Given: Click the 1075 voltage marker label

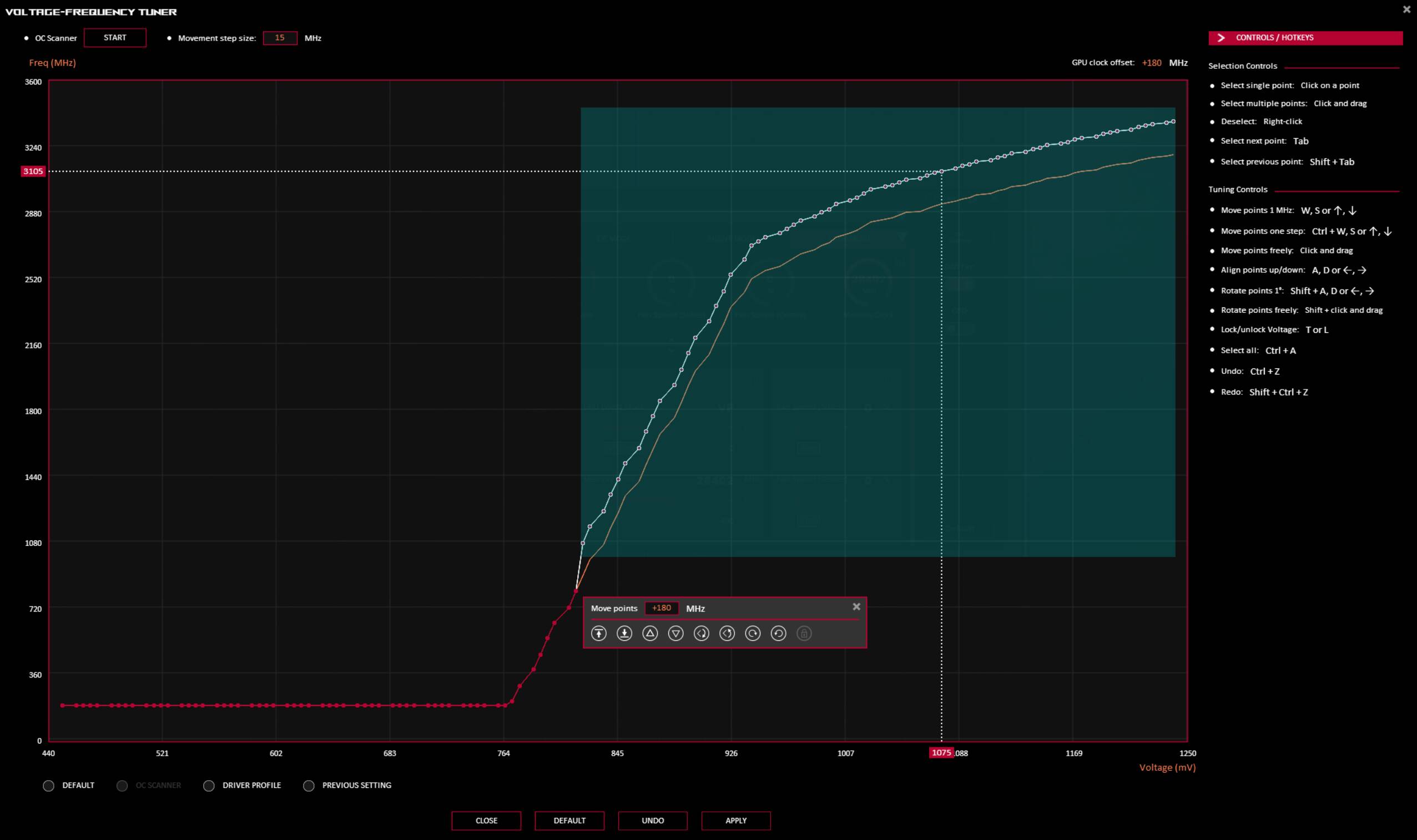Looking at the screenshot, I should tap(941, 753).
